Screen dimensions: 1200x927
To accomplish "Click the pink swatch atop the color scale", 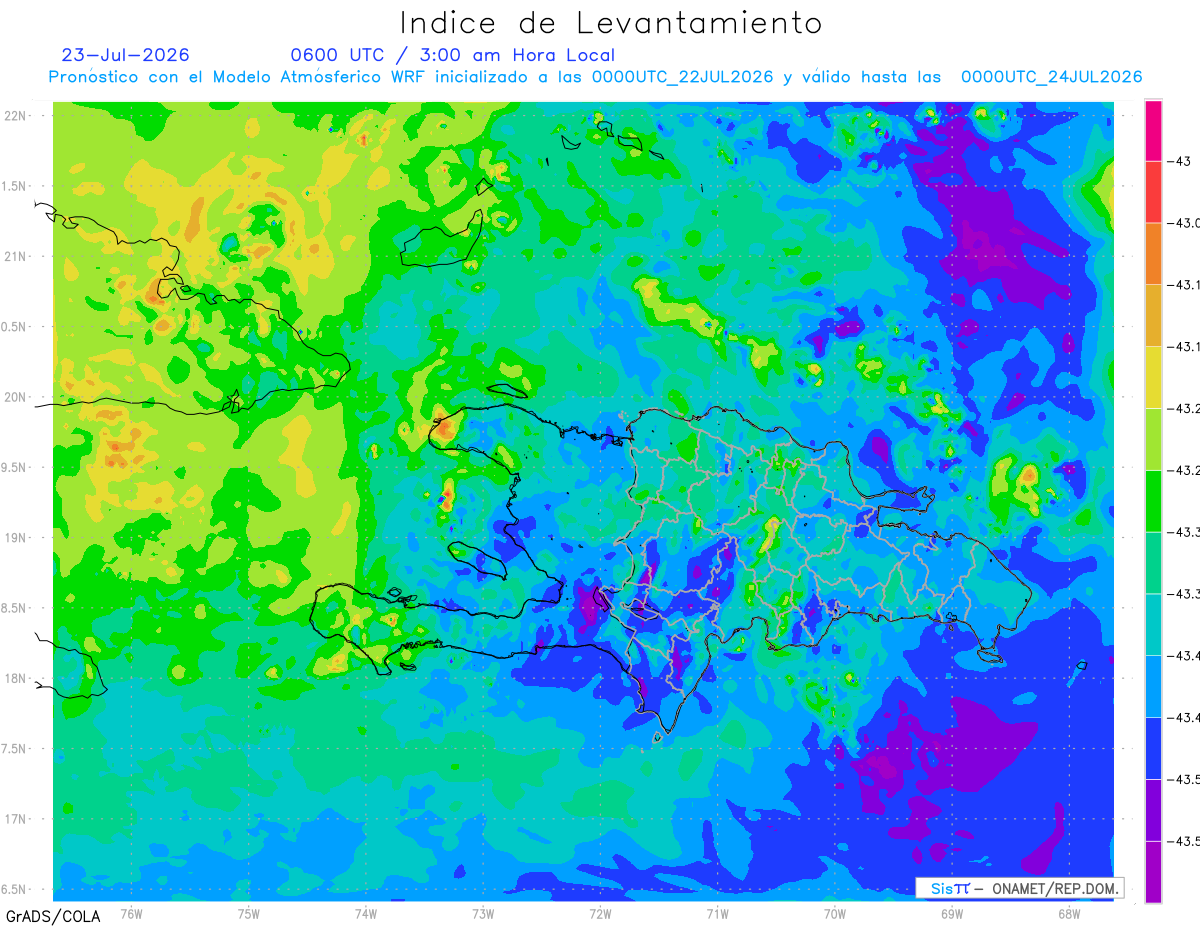I will [x=1153, y=131].
